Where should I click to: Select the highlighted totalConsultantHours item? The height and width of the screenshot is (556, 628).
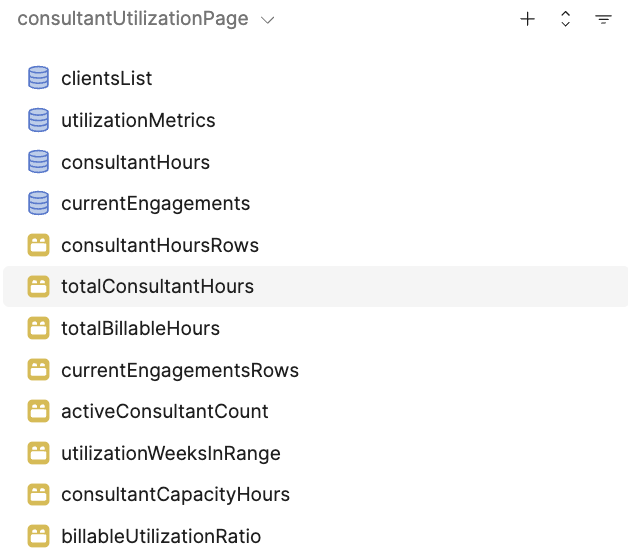(316, 286)
